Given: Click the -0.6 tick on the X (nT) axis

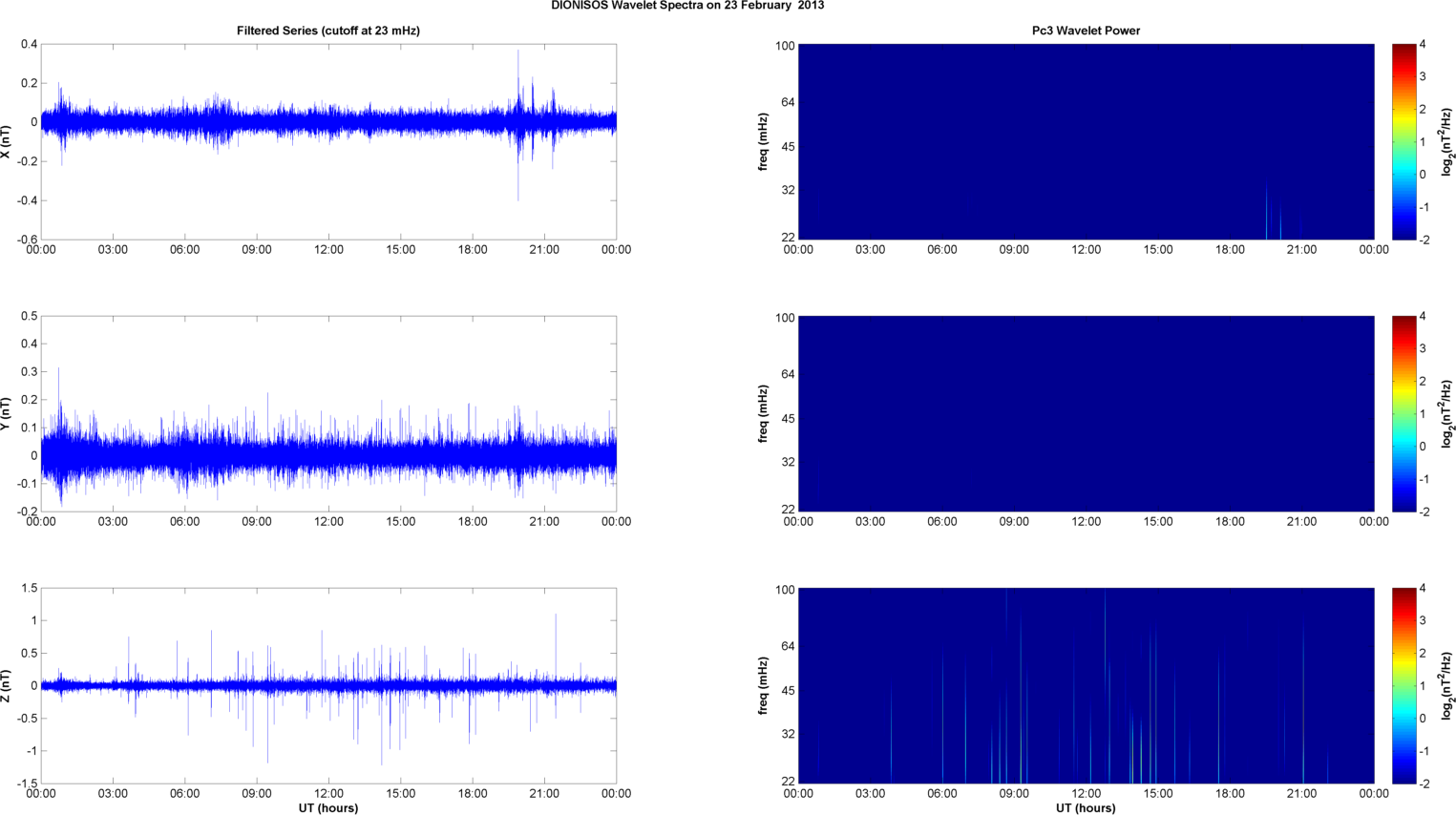Looking at the screenshot, I should [27, 240].
